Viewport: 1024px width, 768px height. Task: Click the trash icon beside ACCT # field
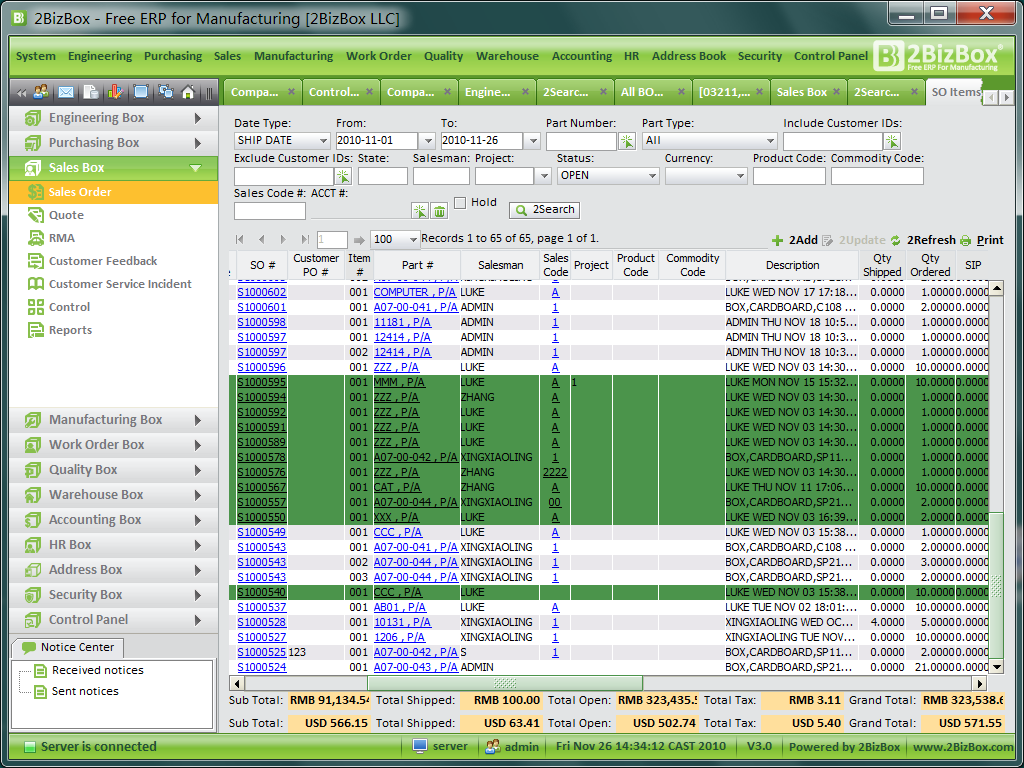click(x=439, y=211)
